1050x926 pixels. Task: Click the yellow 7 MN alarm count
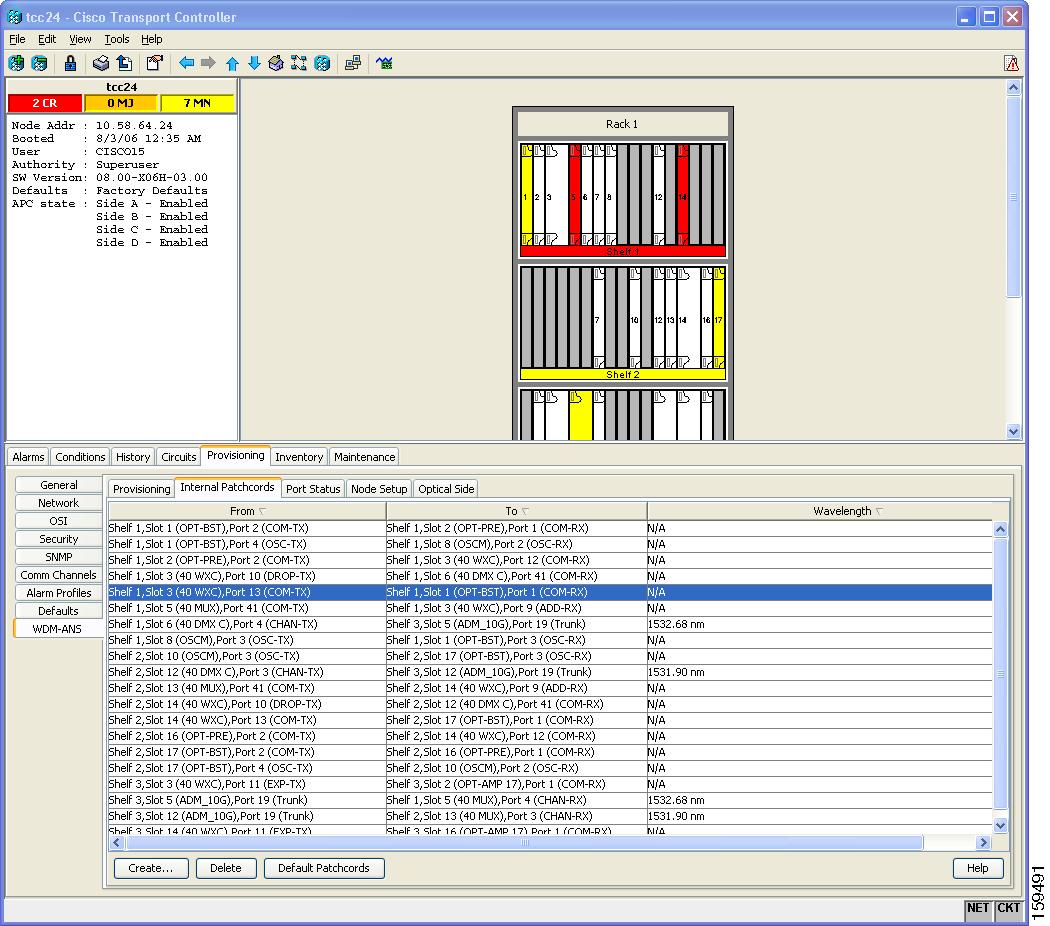(197, 103)
